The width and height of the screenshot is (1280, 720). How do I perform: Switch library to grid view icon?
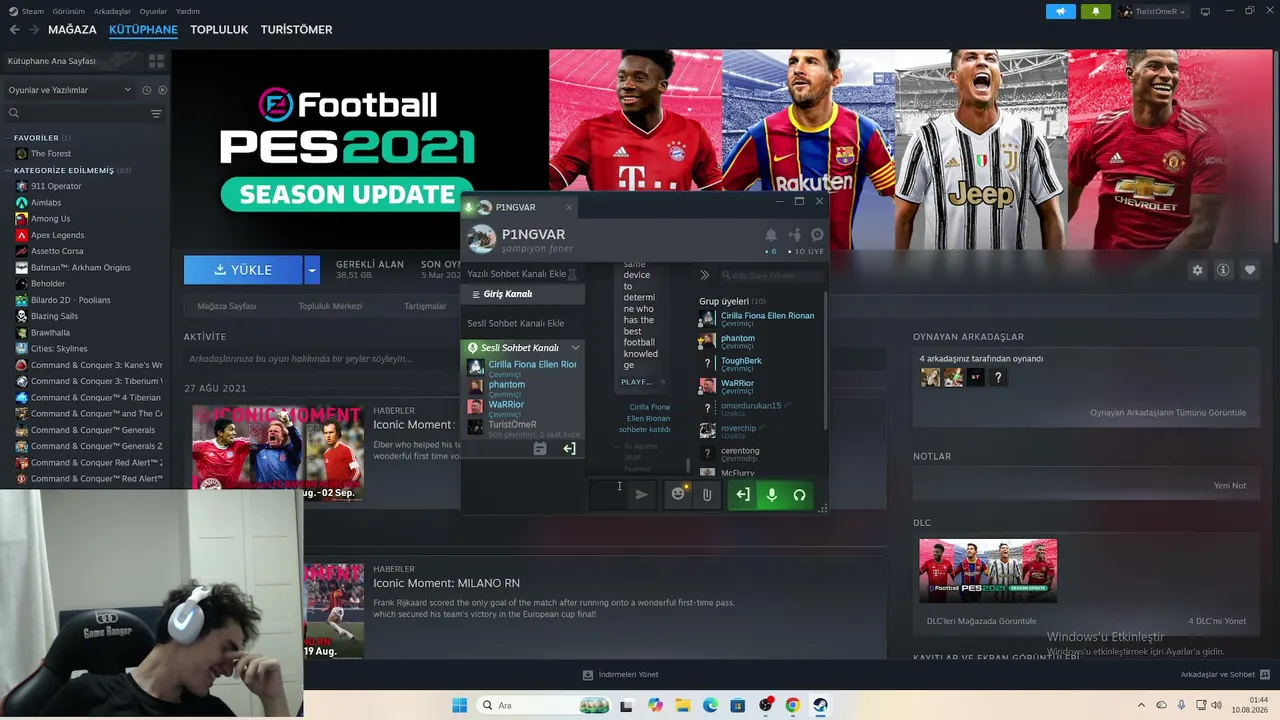(x=156, y=61)
